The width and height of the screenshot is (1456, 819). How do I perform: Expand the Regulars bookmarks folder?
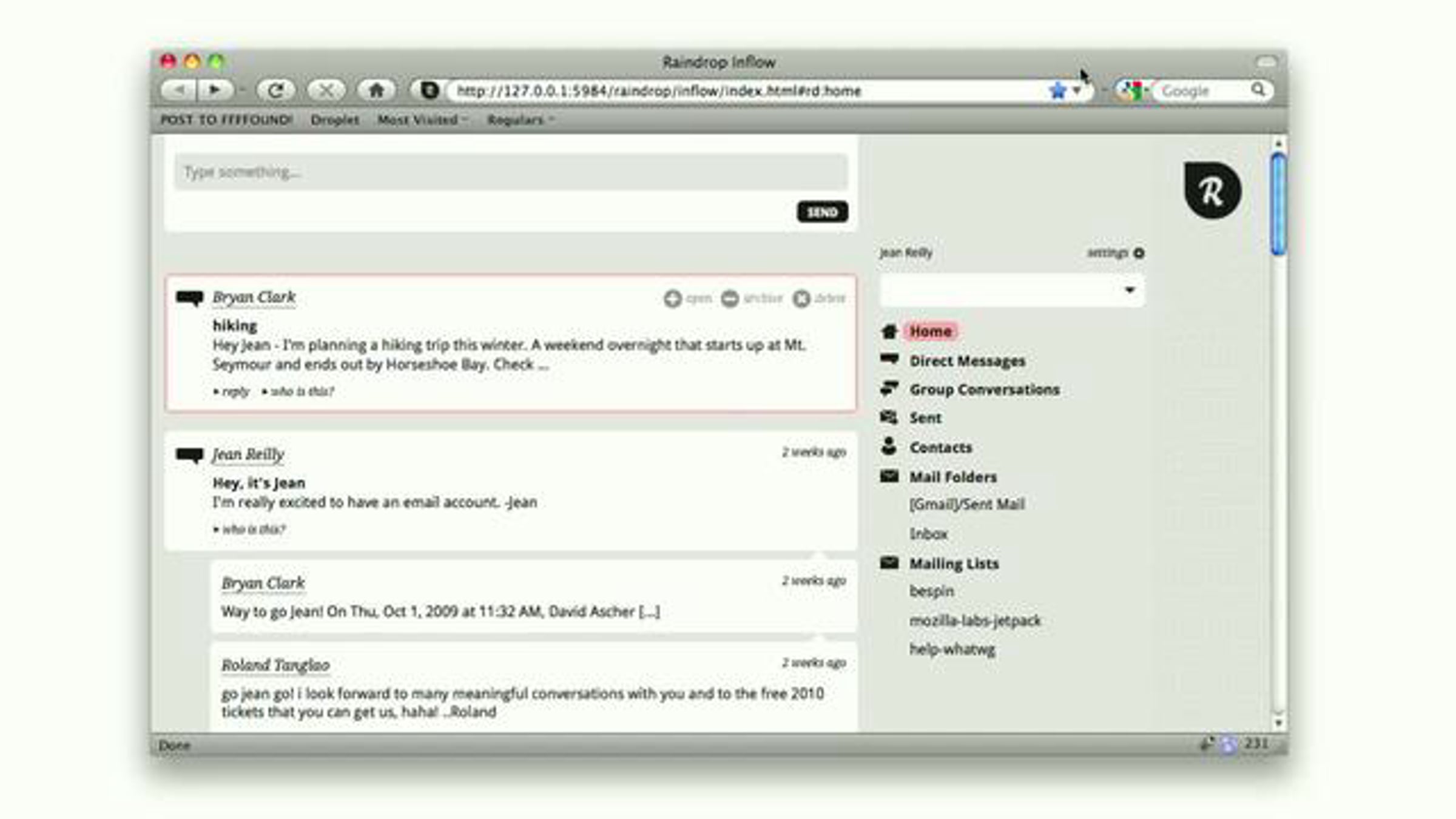(521, 120)
